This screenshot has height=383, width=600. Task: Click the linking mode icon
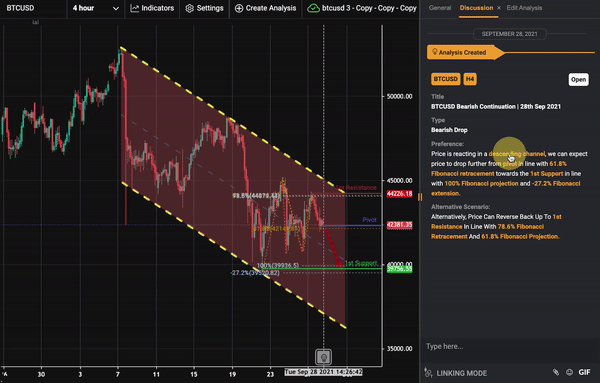429,372
